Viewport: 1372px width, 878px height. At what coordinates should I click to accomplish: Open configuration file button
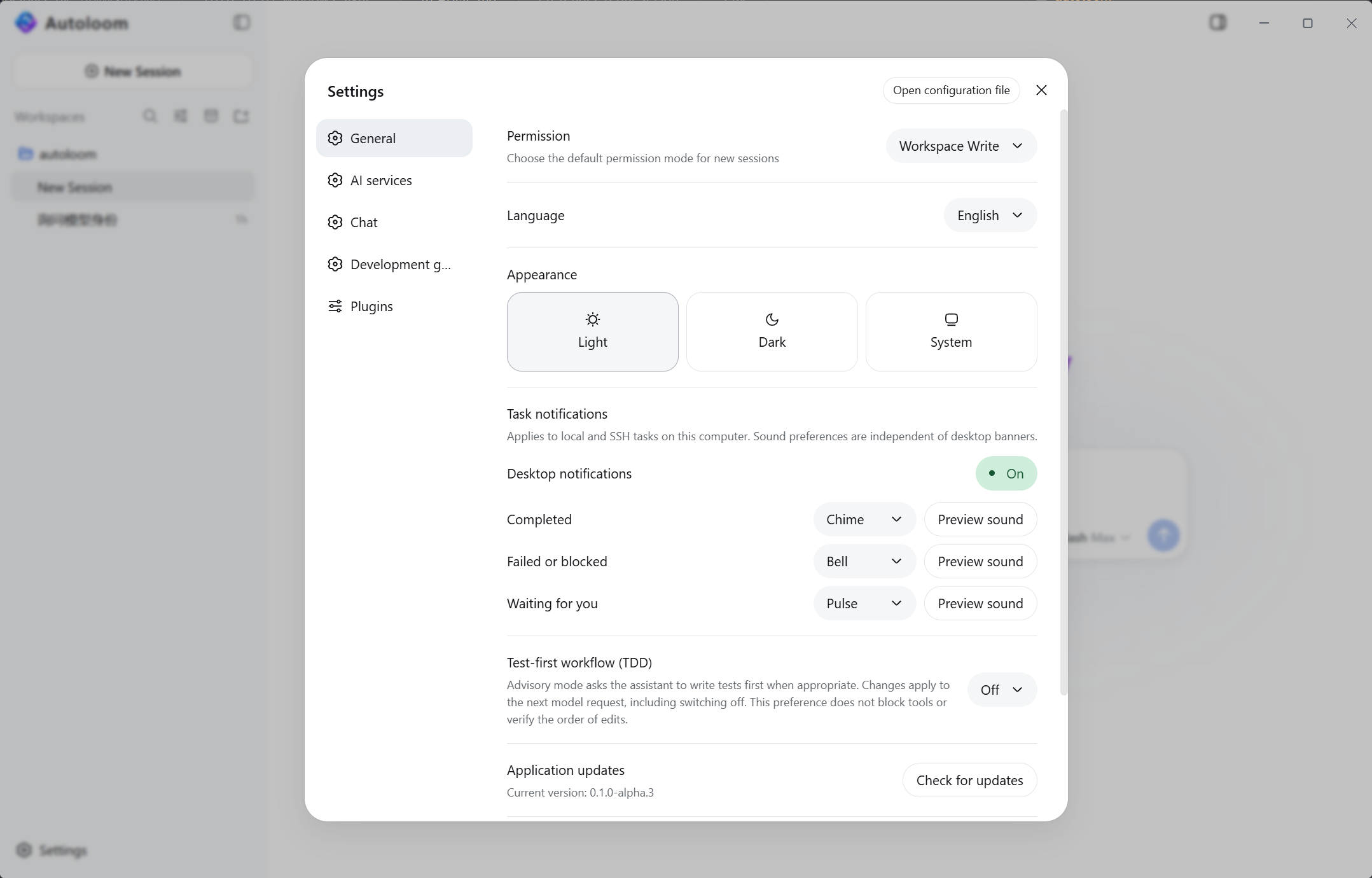click(x=951, y=90)
